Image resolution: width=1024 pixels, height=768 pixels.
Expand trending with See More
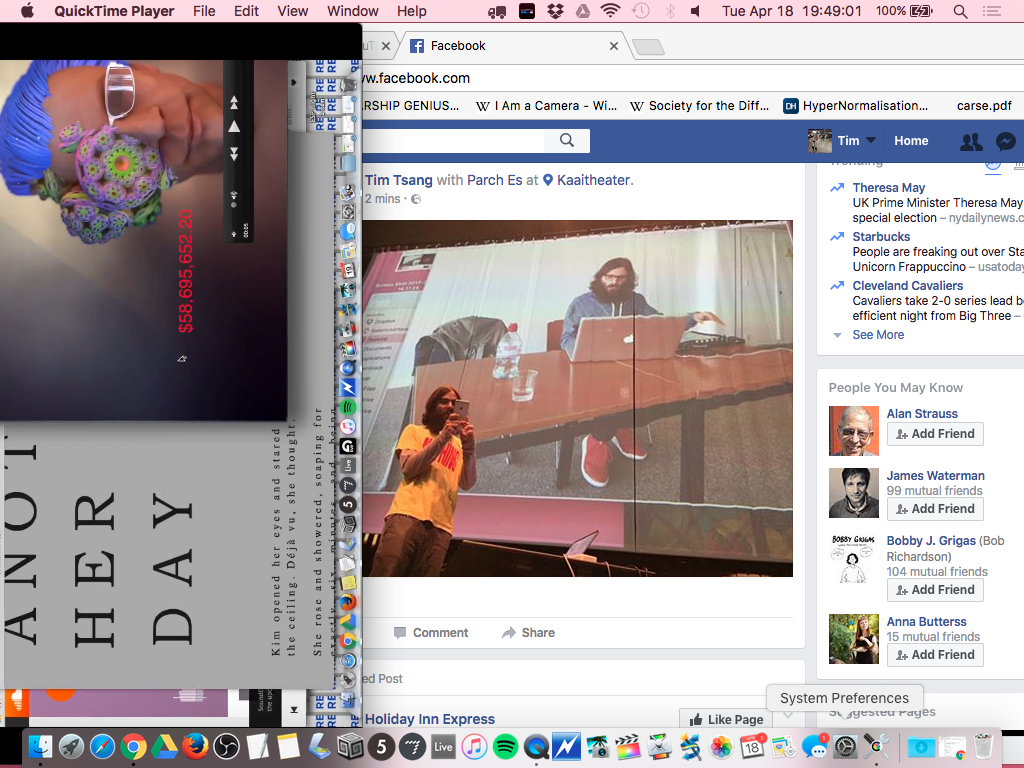coord(878,334)
